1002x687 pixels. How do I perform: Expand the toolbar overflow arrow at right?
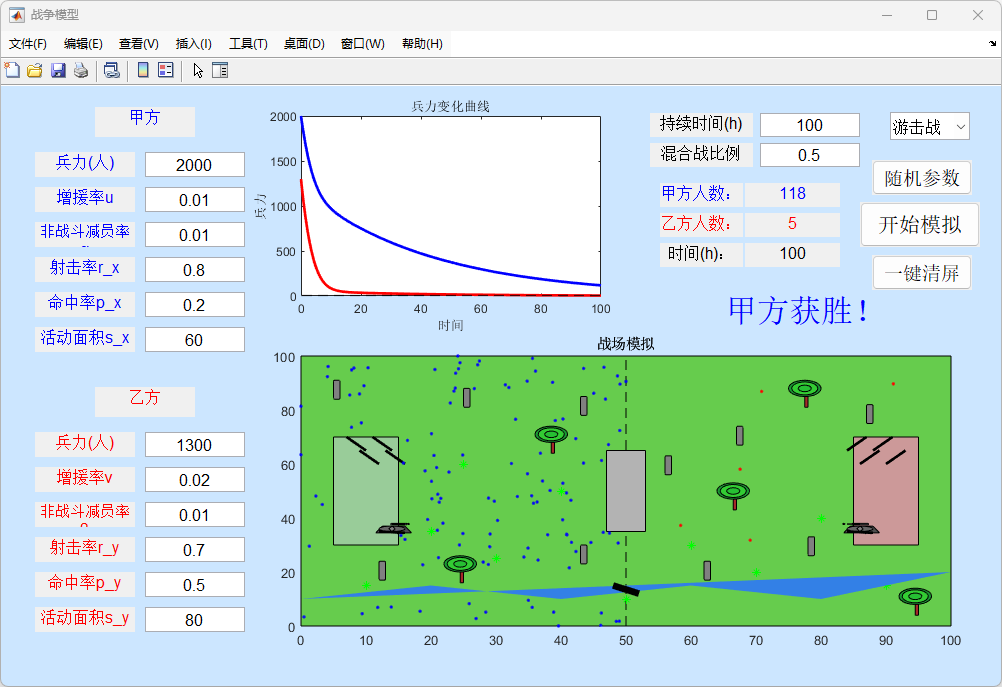(992, 44)
